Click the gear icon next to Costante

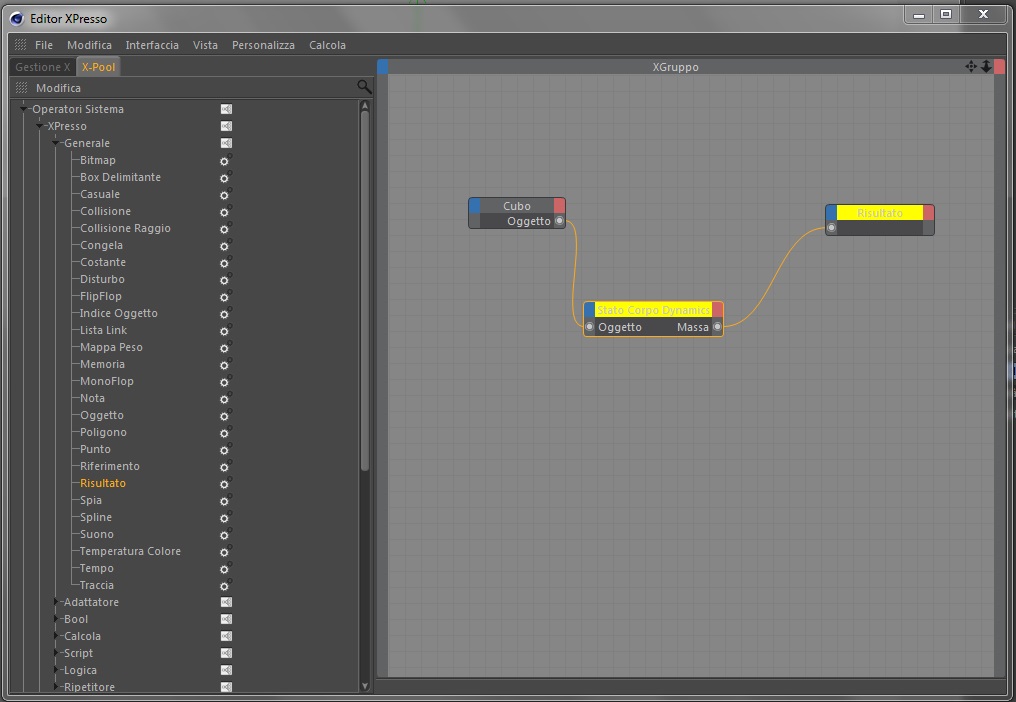(x=225, y=262)
